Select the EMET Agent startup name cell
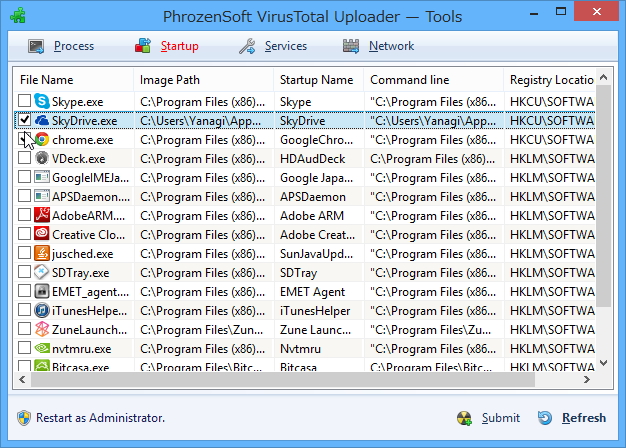The image size is (626, 448). click(319, 292)
